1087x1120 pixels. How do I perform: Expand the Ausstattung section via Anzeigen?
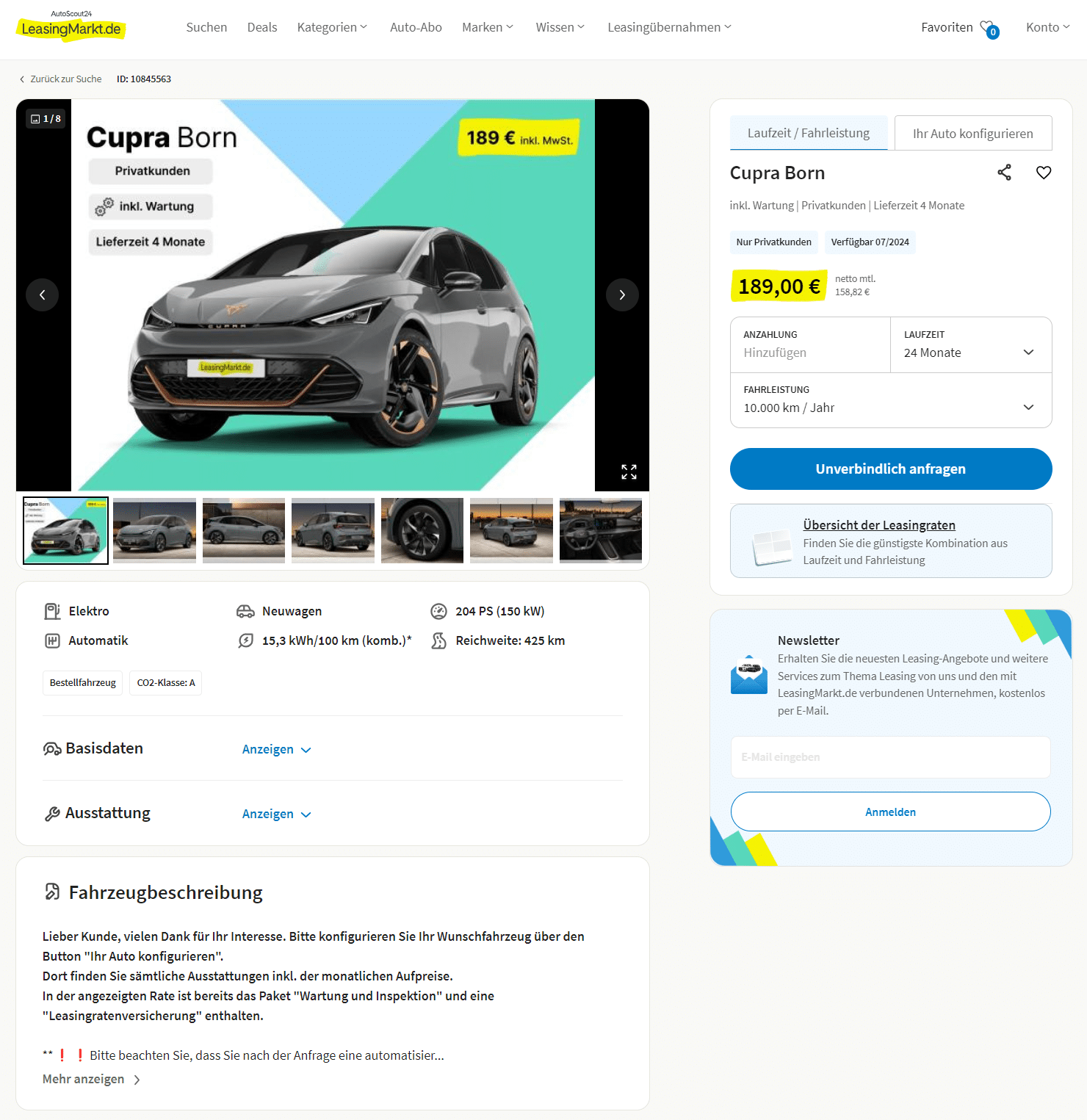click(277, 814)
